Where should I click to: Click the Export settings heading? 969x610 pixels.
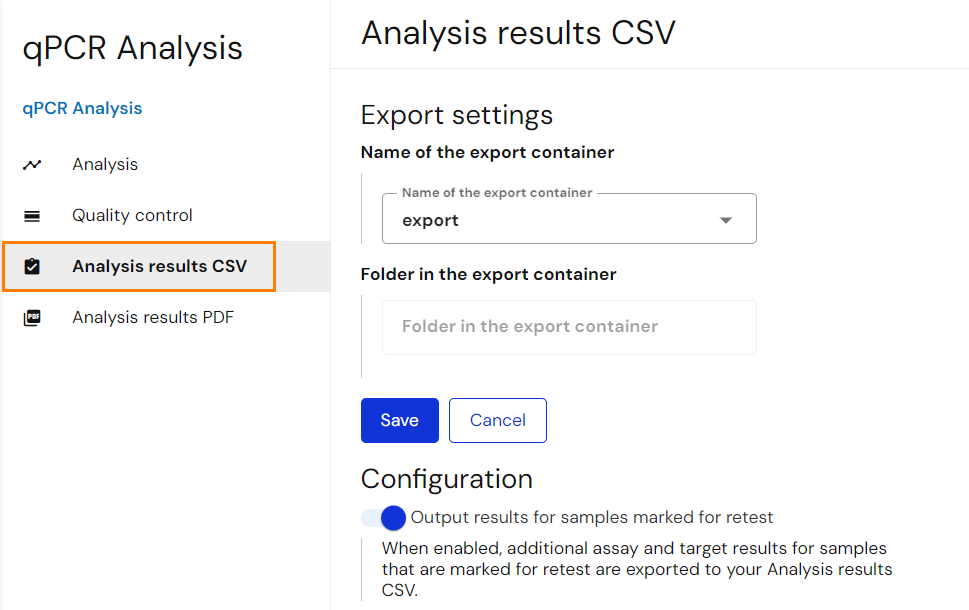click(457, 115)
